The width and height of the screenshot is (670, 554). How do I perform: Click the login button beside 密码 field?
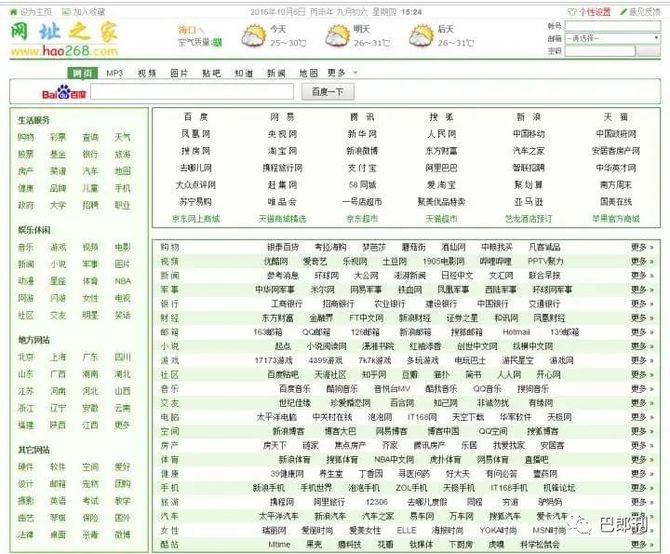[x=648, y=51]
